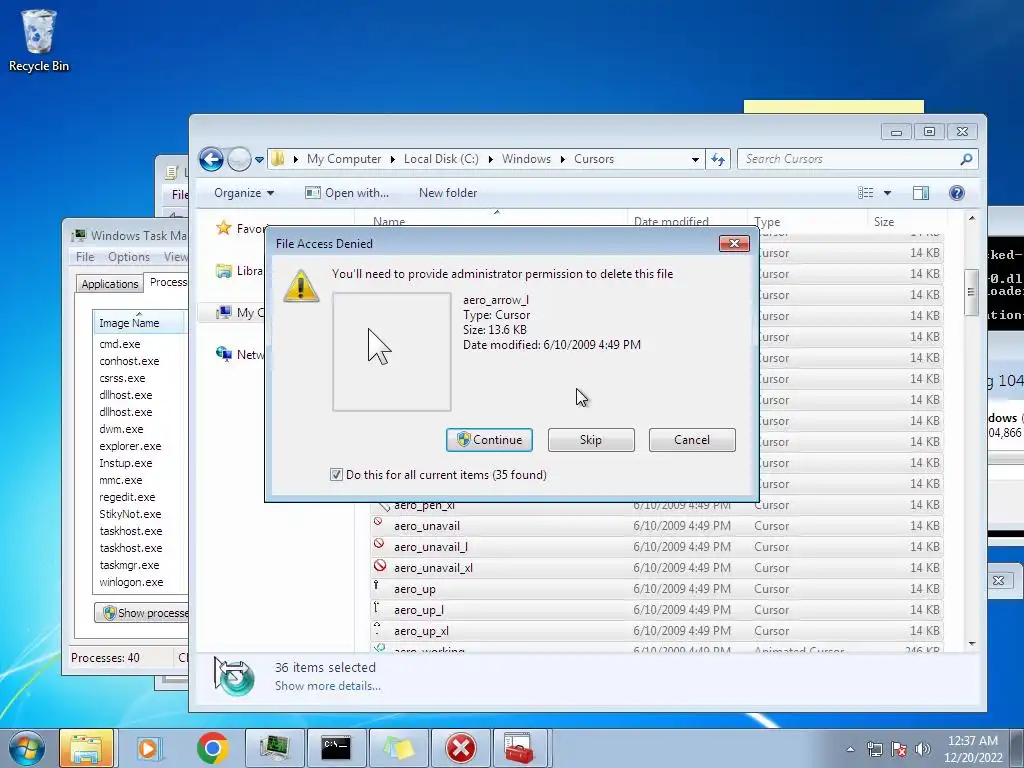Switch to Task Manager Processes tab
1024x768 pixels.
[x=168, y=281]
